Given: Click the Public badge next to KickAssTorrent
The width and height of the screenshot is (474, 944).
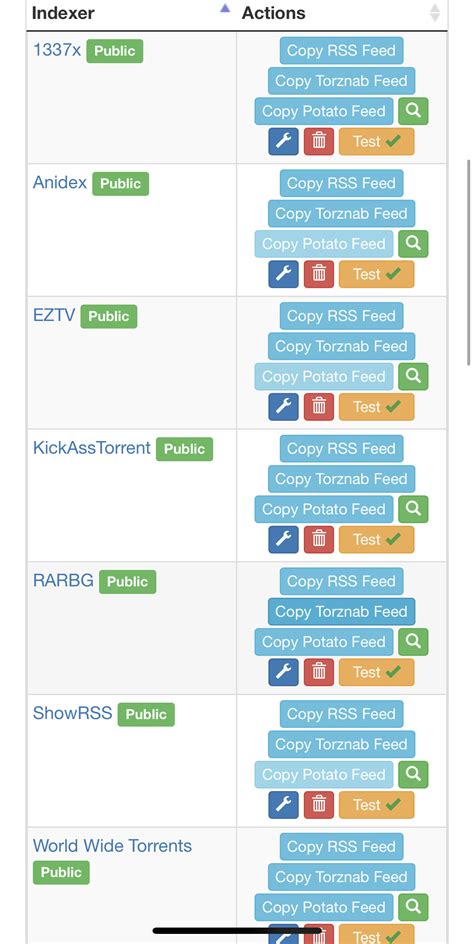Looking at the screenshot, I should [184, 449].
